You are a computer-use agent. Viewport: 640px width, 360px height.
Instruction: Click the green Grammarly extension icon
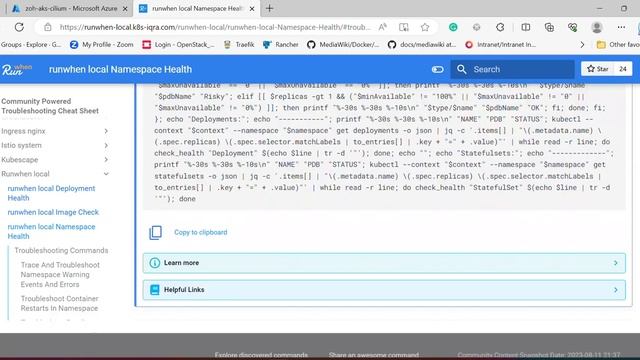453,27
